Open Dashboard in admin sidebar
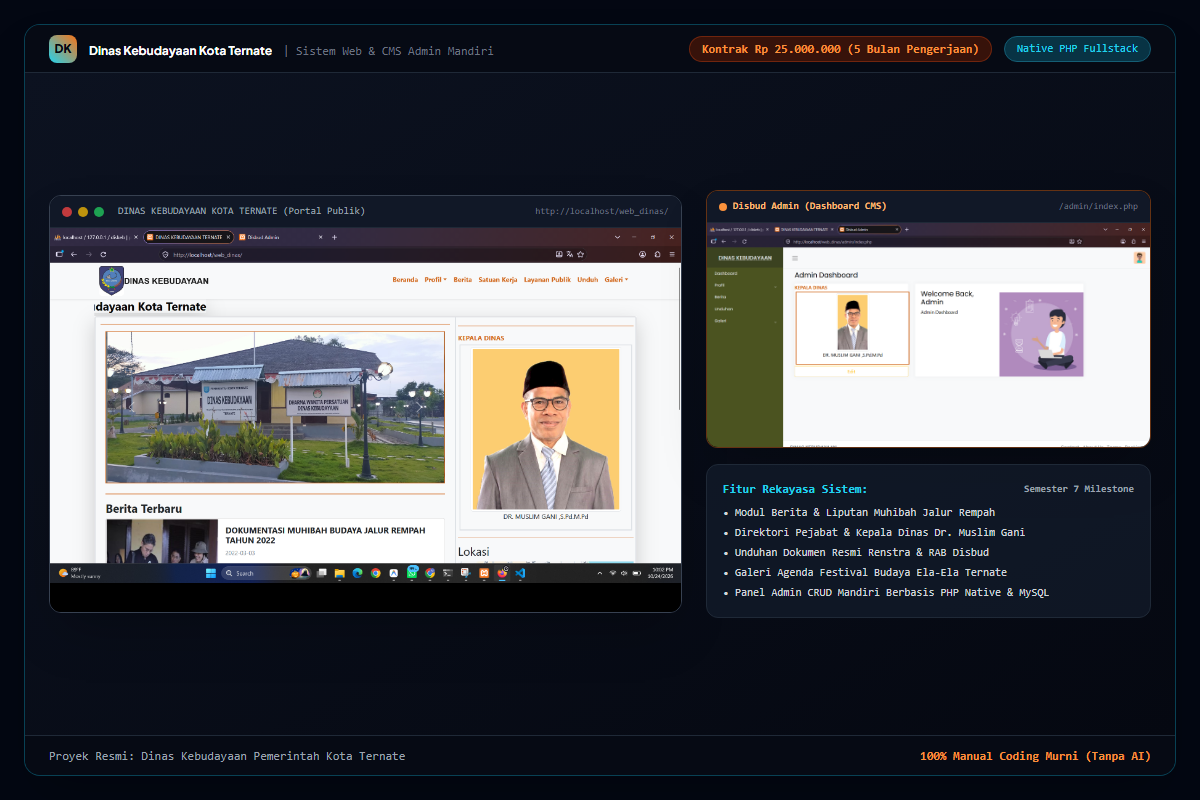The width and height of the screenshot is (1200, 800). [x=727, y=273]
